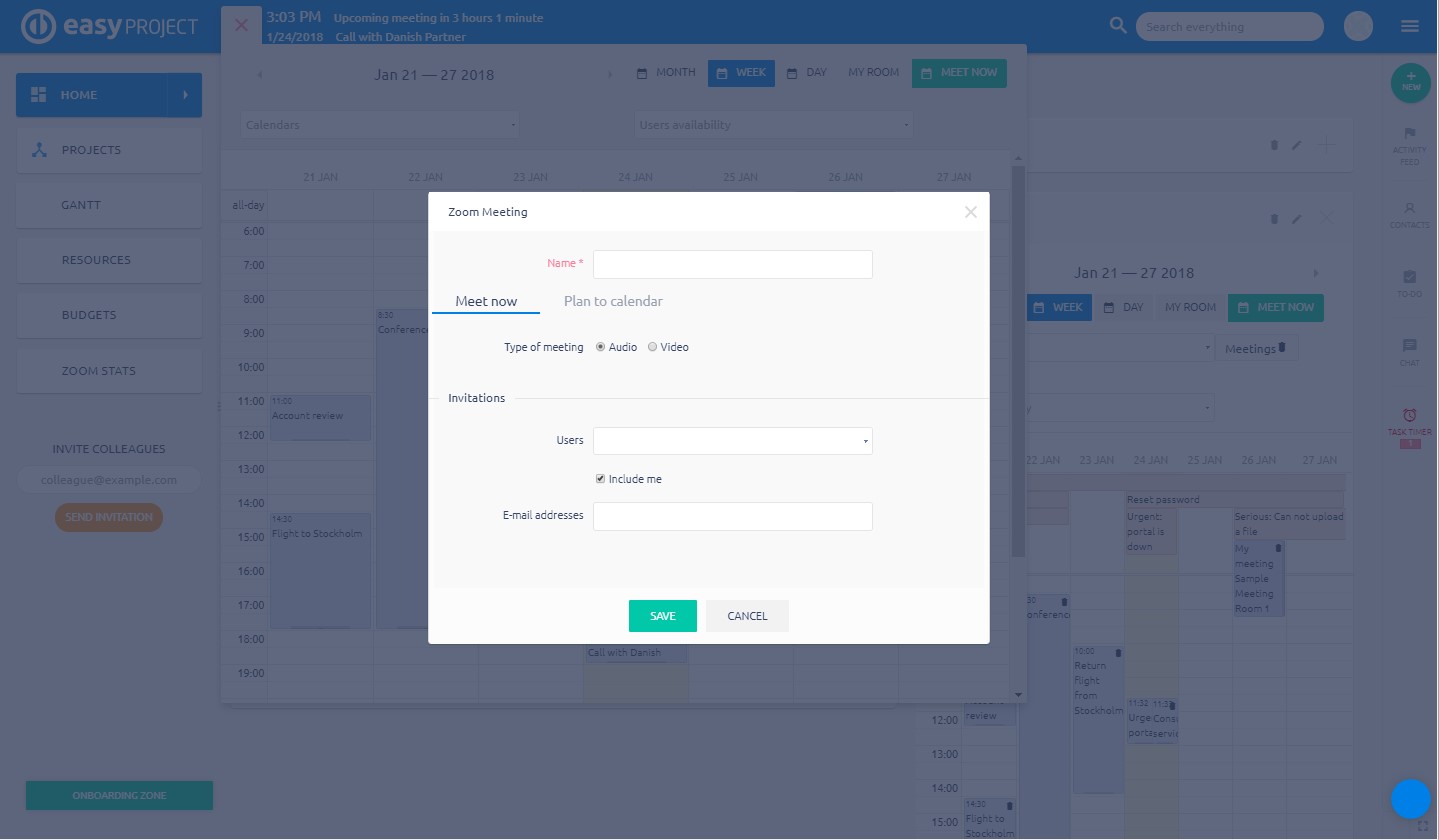1439x840 pixels.
Task: Click the Save button
Action: click(662, 616)
